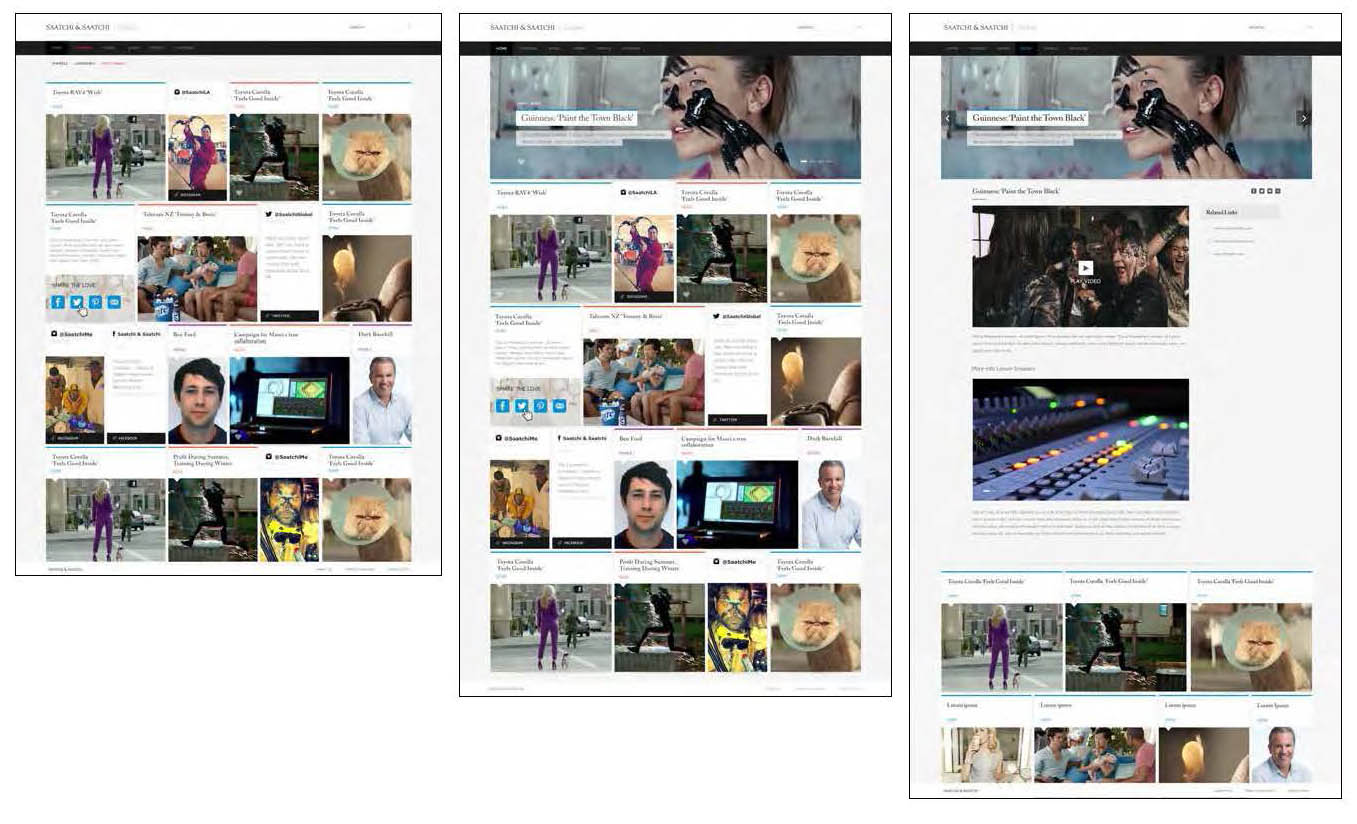This screenshot has height=824, width=1357.
Task: Click Instagram icon beside @SaatchiLA in middle mockup
Action: [623, 192]
